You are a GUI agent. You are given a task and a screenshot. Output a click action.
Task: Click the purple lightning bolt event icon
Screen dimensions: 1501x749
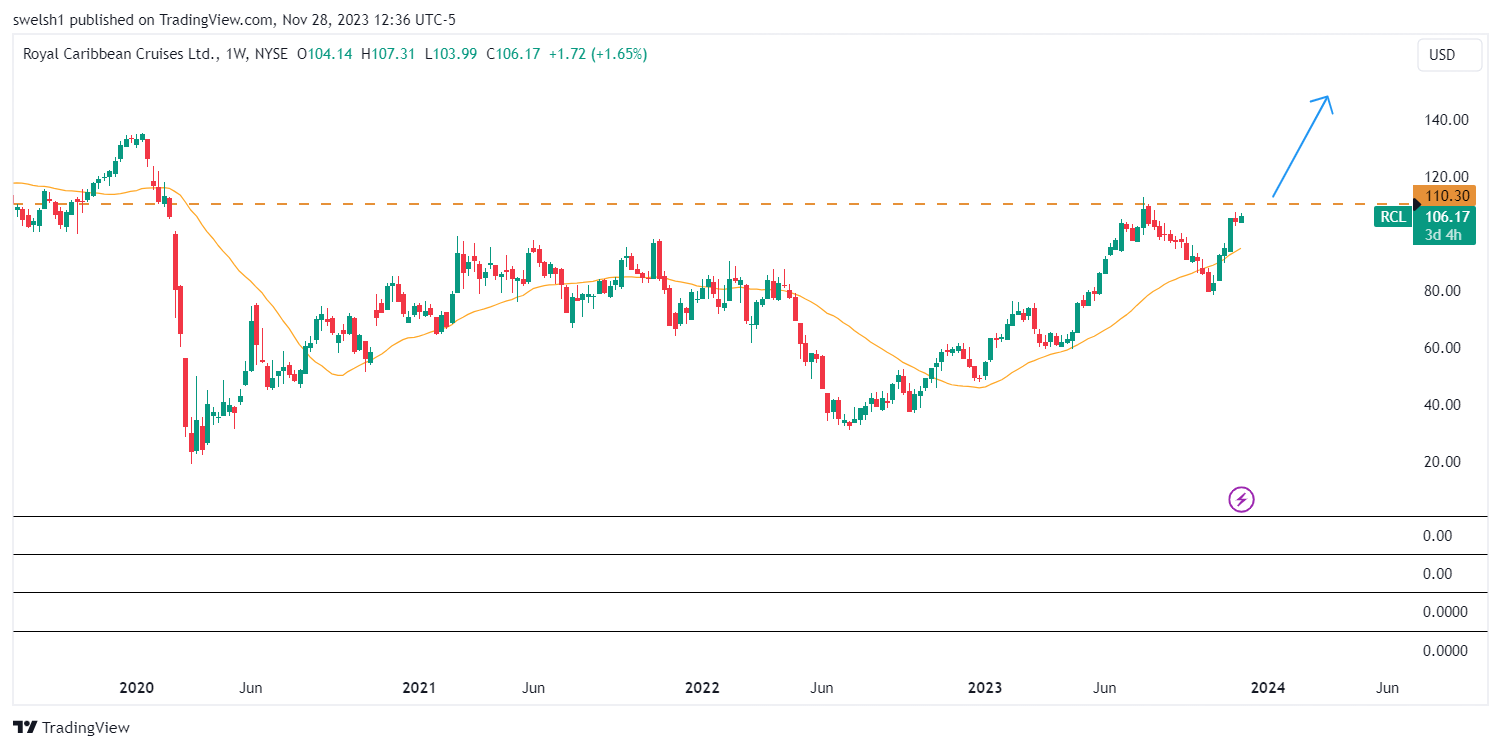(x=1241, y=499)
